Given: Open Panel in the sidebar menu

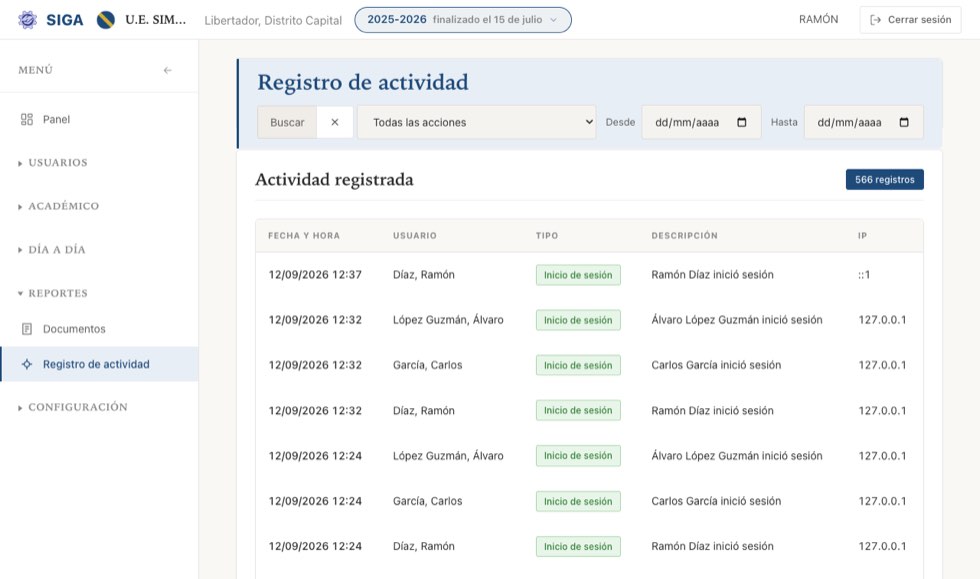Looking at the screenshot, I should click(x=99, y=119).
